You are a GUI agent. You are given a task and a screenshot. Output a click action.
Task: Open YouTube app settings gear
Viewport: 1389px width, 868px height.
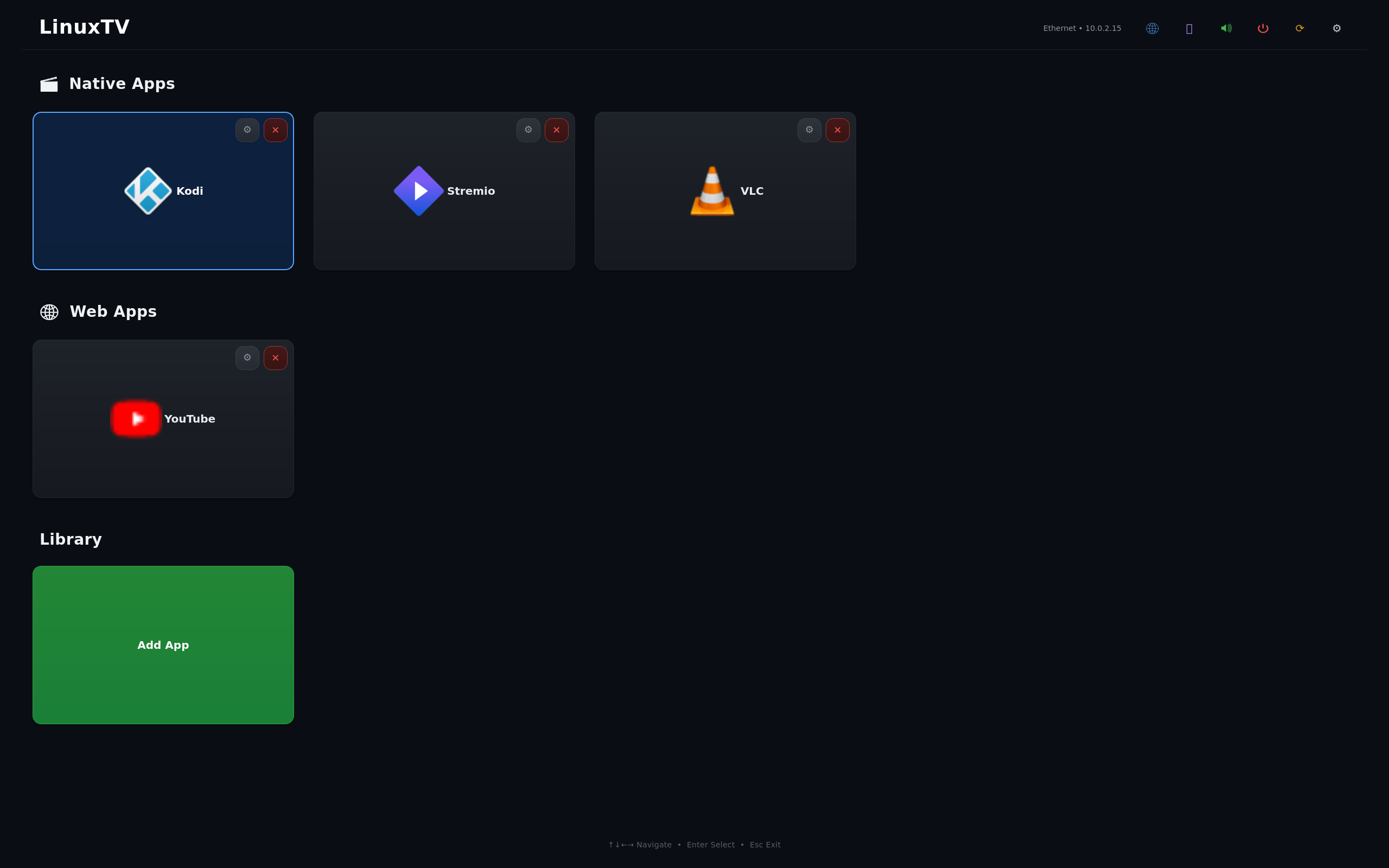[x=247, y=358]
